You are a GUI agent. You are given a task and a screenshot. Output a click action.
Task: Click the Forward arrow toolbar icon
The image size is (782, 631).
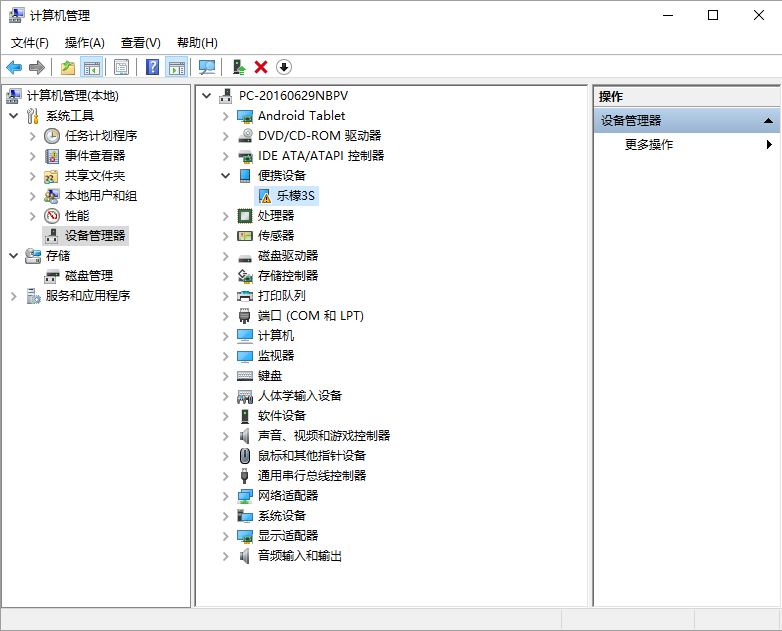click(37, 67)
